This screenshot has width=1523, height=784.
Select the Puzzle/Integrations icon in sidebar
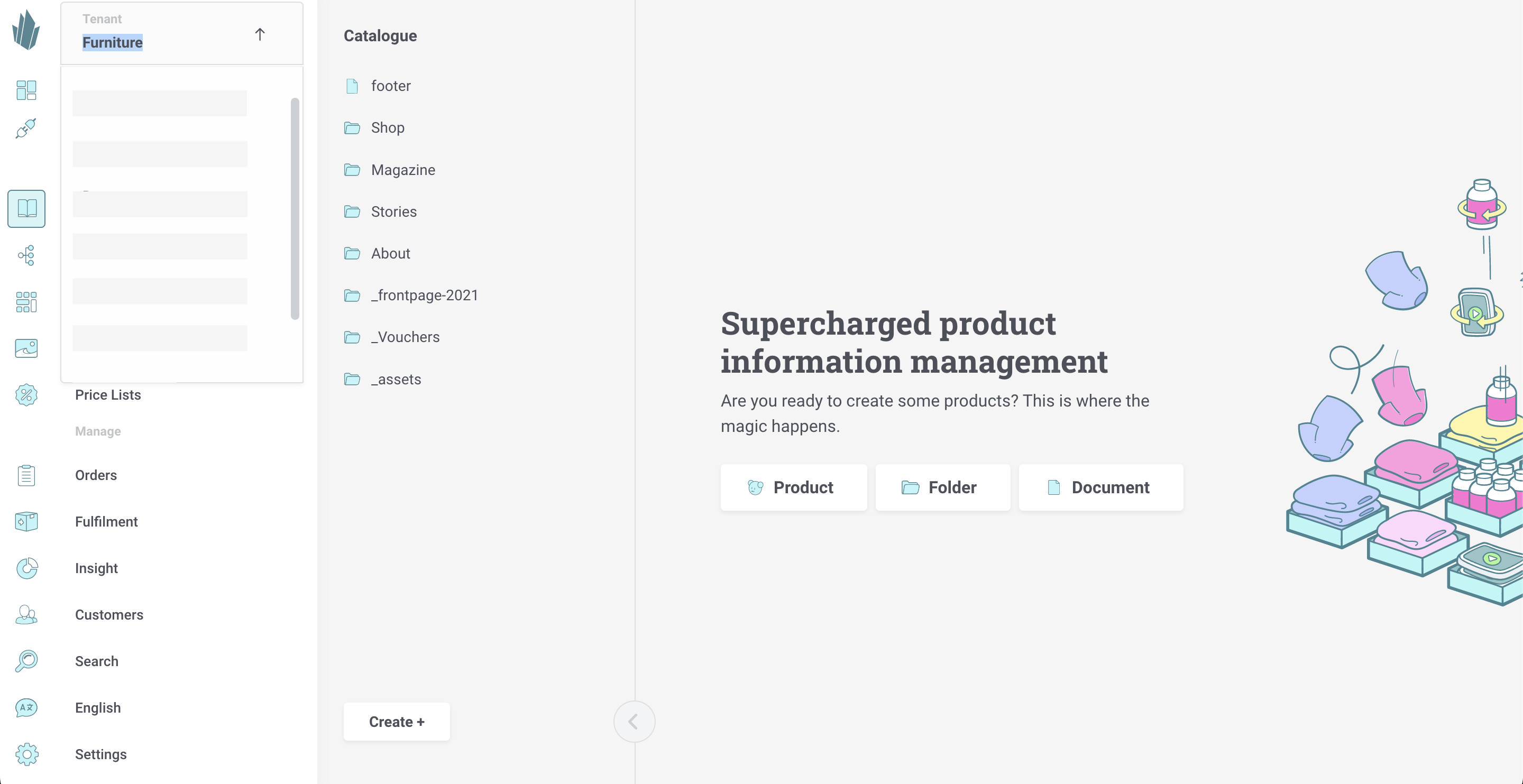coord(27,128)
